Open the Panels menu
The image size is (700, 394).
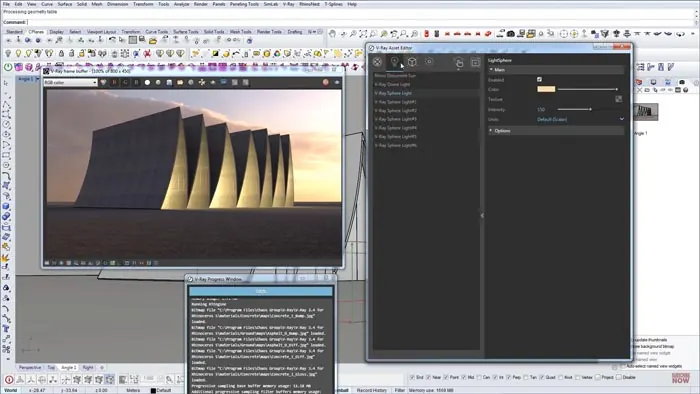tap(219, 4)
